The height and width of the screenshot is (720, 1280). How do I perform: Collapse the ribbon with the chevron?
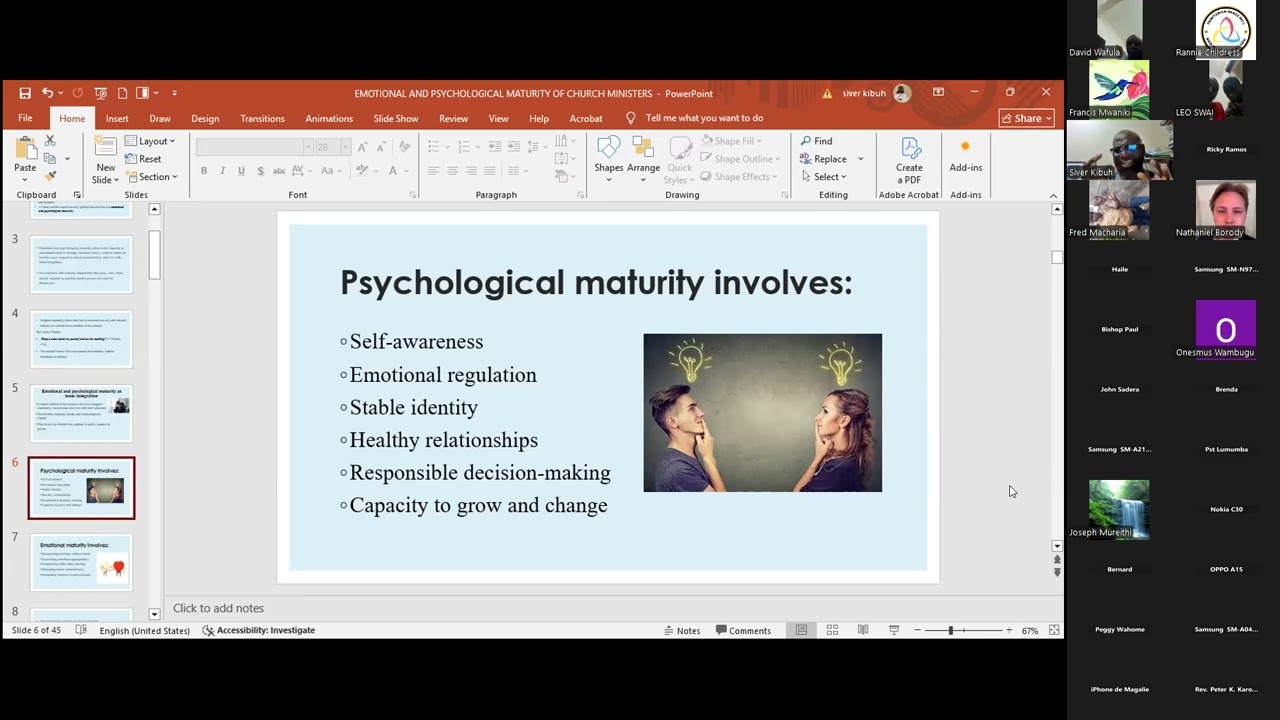[x=1053, y=195]
